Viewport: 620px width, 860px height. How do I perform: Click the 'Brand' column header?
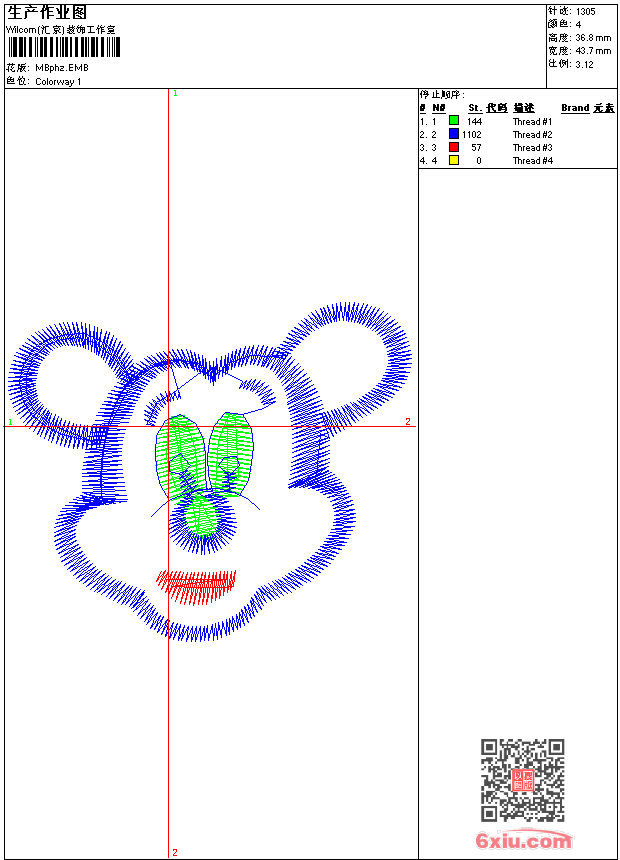(575, 108)
